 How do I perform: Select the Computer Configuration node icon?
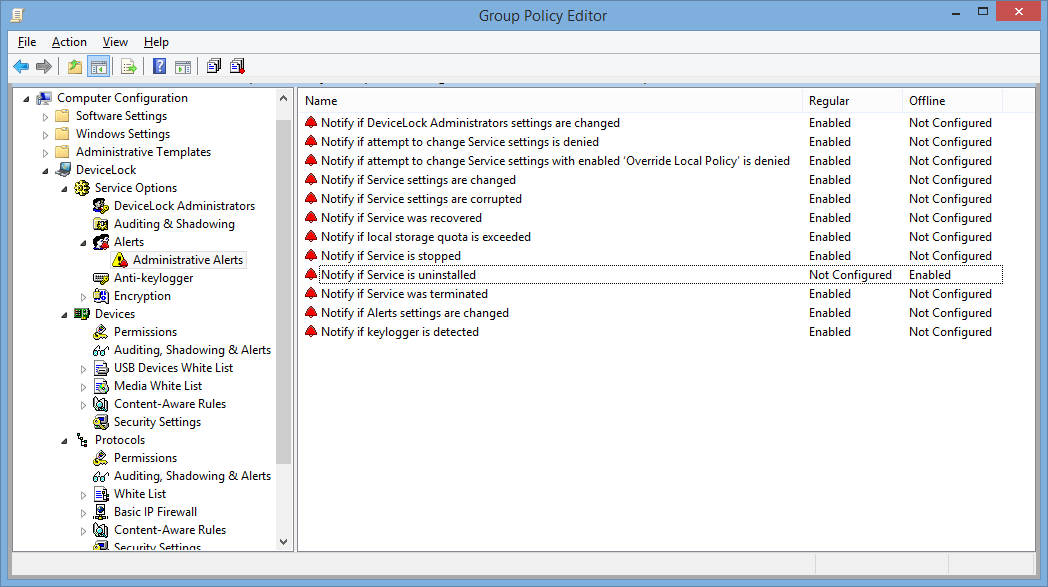(x=44, y=98)
